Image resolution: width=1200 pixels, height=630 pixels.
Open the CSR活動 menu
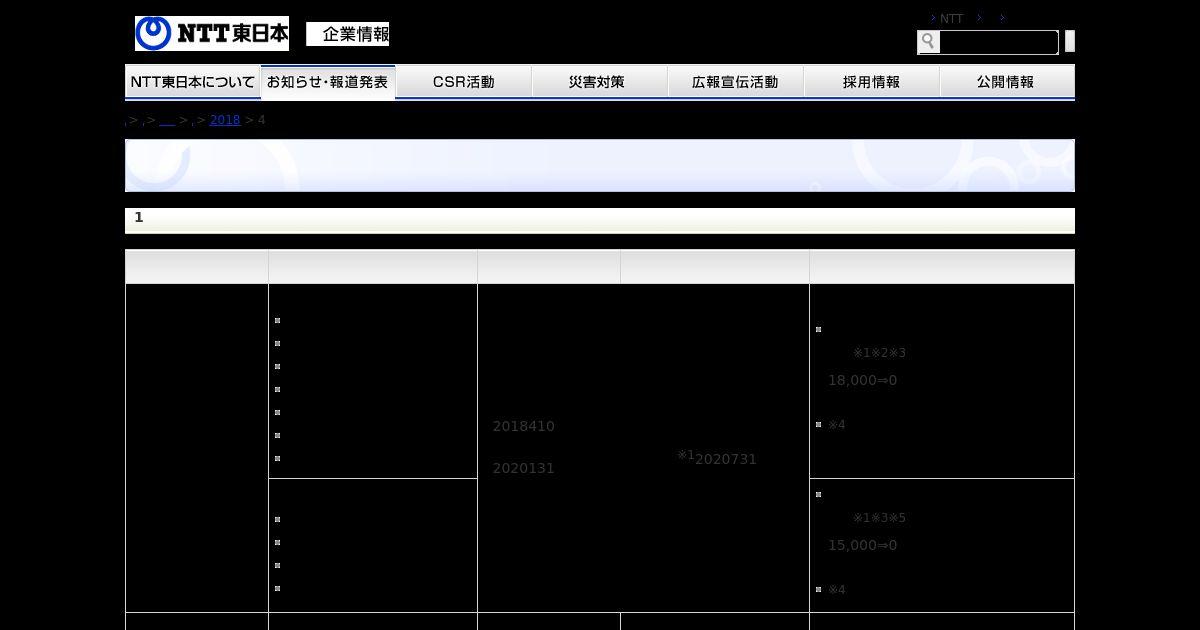tap(464, 82)
